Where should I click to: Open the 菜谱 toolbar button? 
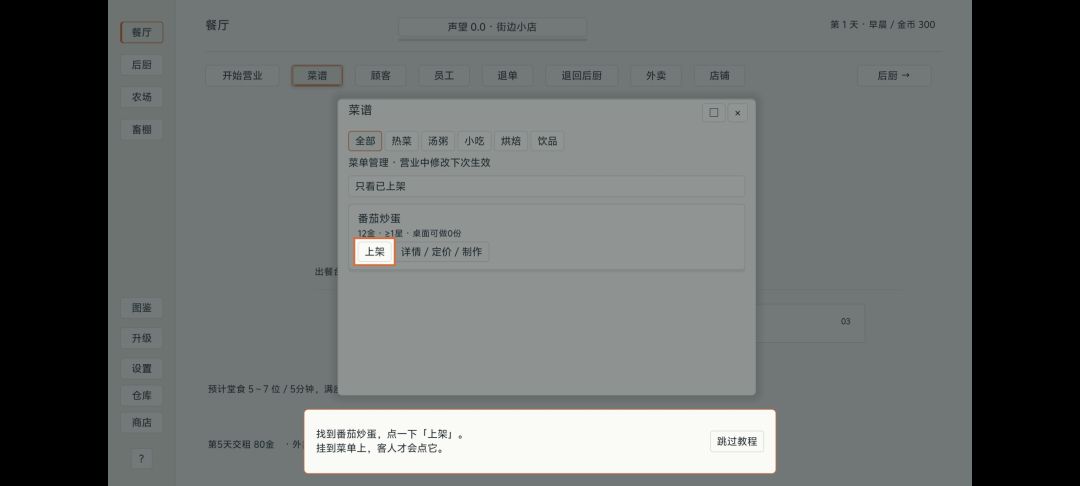point(318,76)
